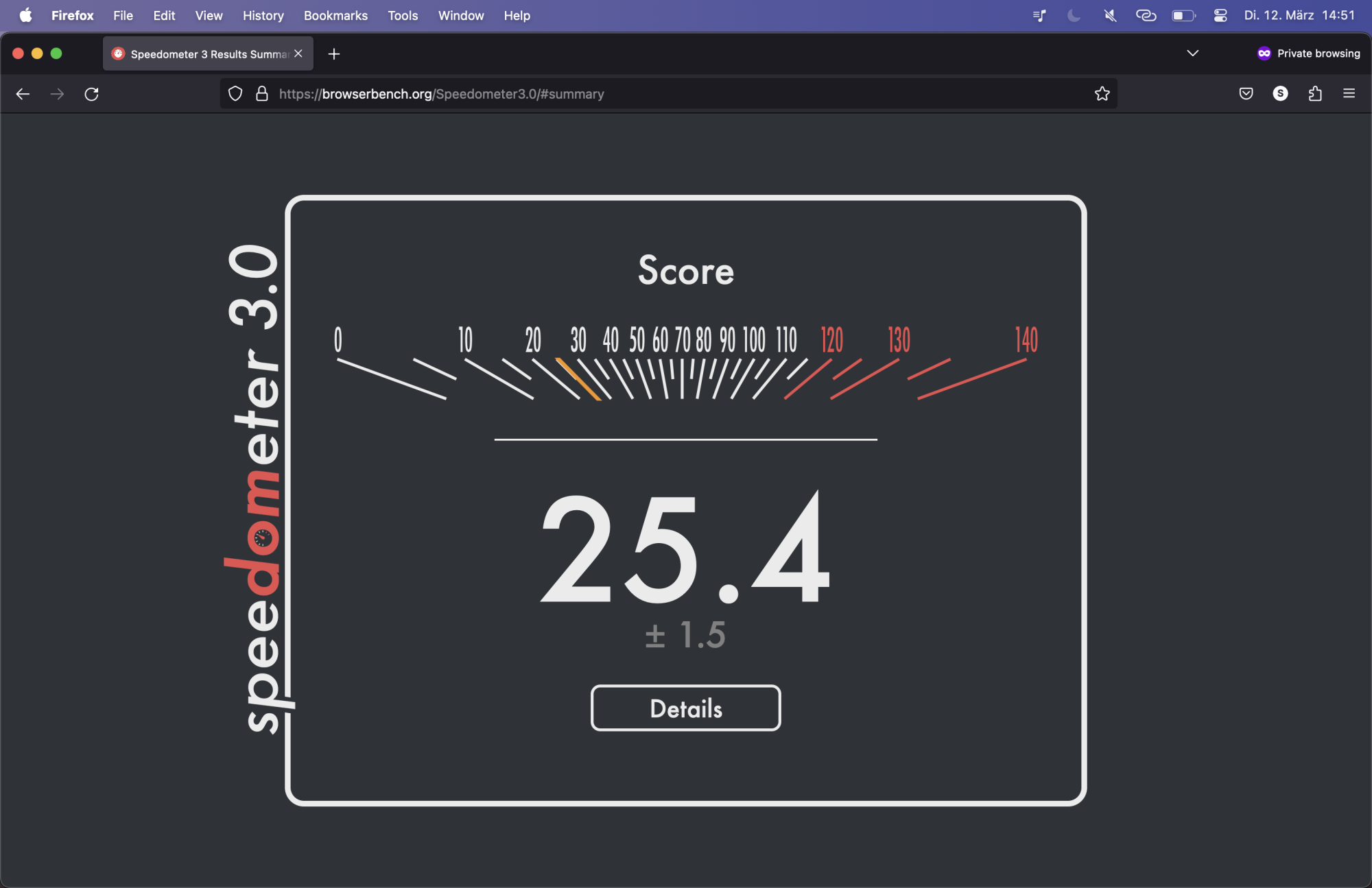Go back using the back arrow
Viewport: 1372px width, 888px height.
(x=23, y=94)
